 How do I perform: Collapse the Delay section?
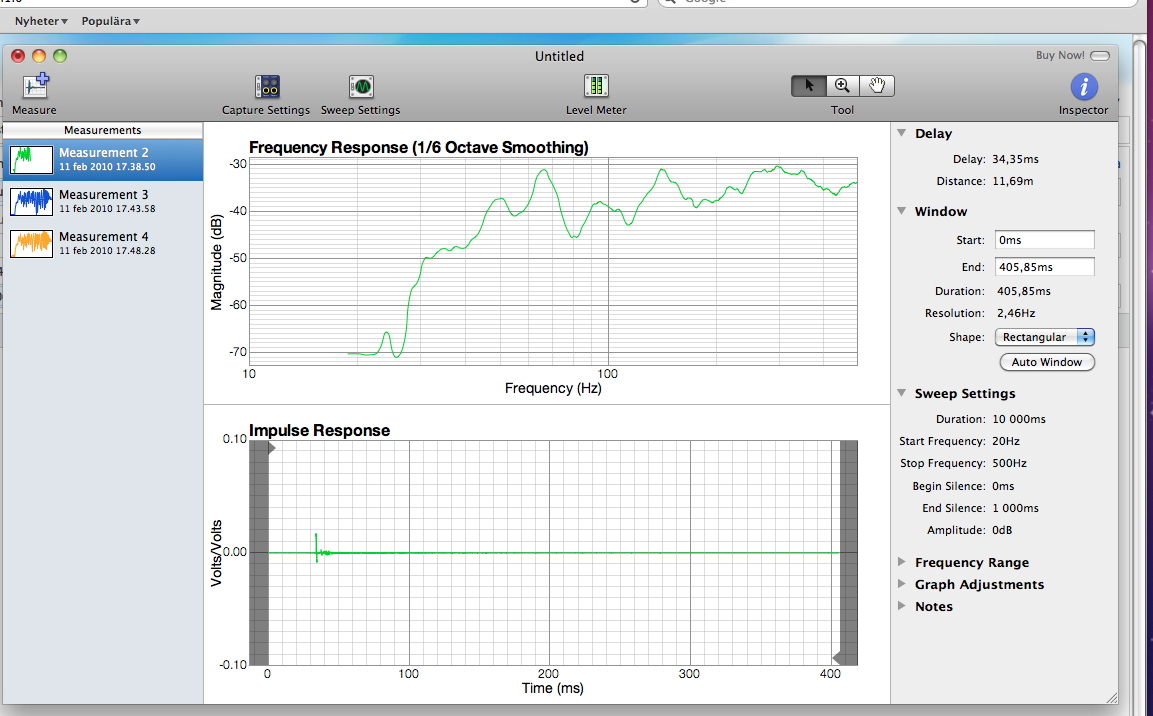point(902,133)
